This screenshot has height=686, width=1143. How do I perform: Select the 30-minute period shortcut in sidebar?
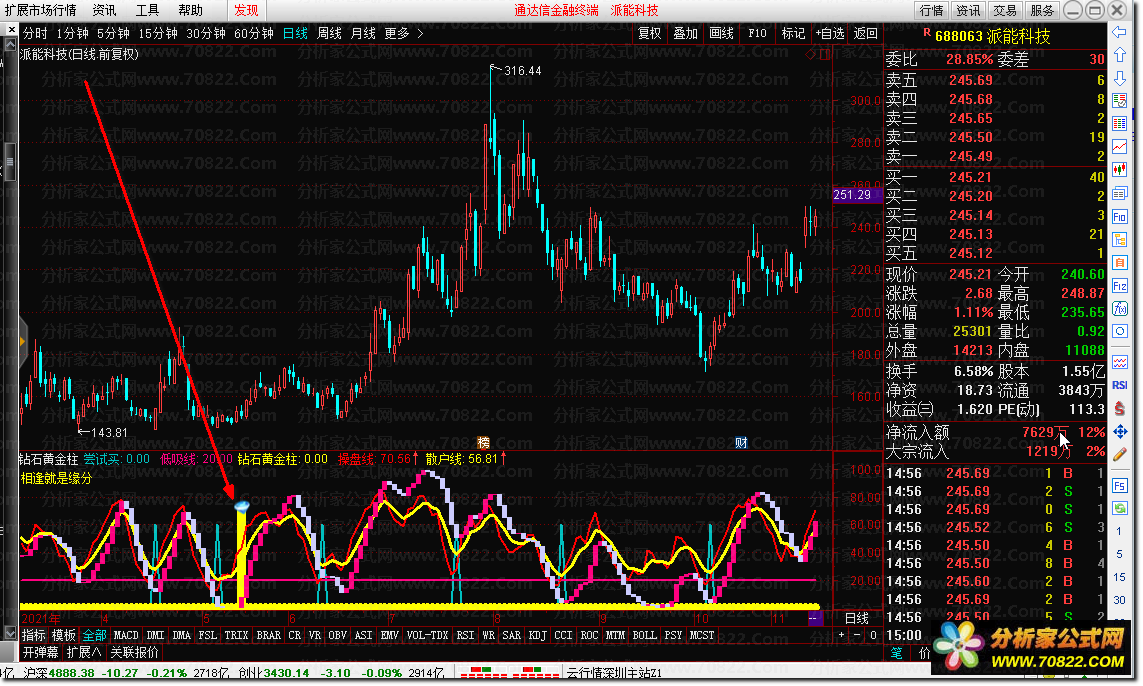1120,599
